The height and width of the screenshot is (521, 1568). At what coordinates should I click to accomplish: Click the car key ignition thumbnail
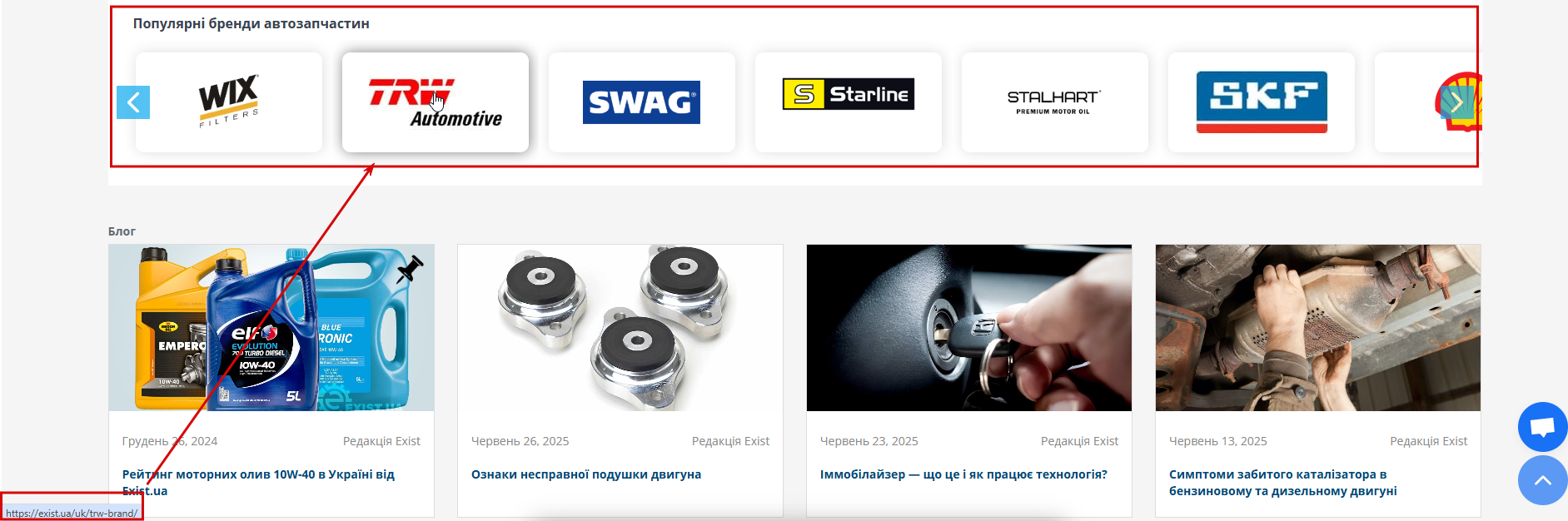click(x=969, y=328)
